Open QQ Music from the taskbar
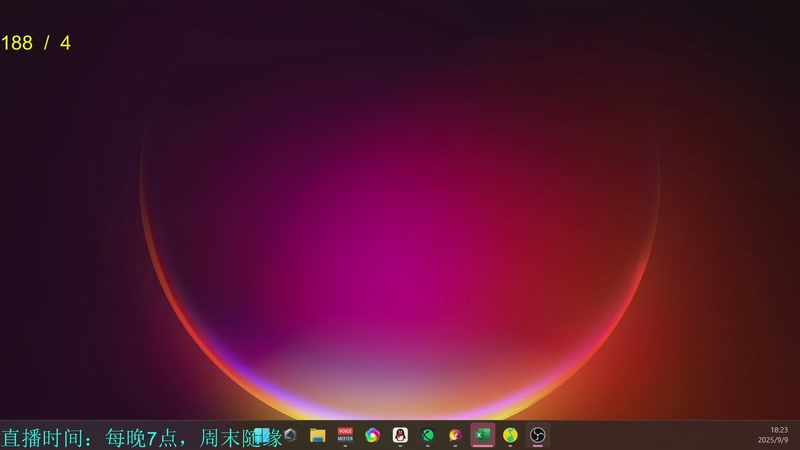Image resolution: width=800 pixels, height=450 pixels. [x=510, y=435]
